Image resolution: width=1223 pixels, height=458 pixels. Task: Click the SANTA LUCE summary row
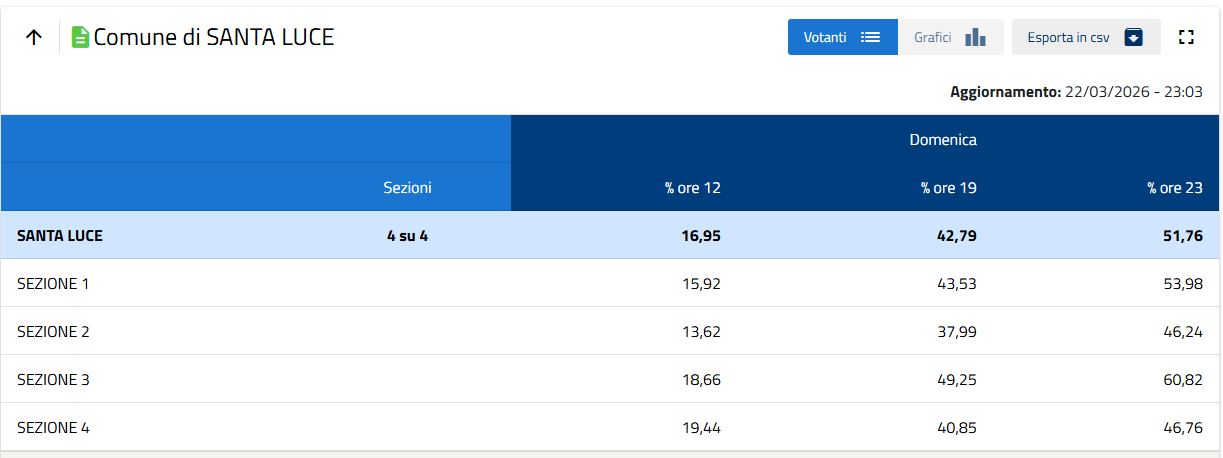[60, 236]
